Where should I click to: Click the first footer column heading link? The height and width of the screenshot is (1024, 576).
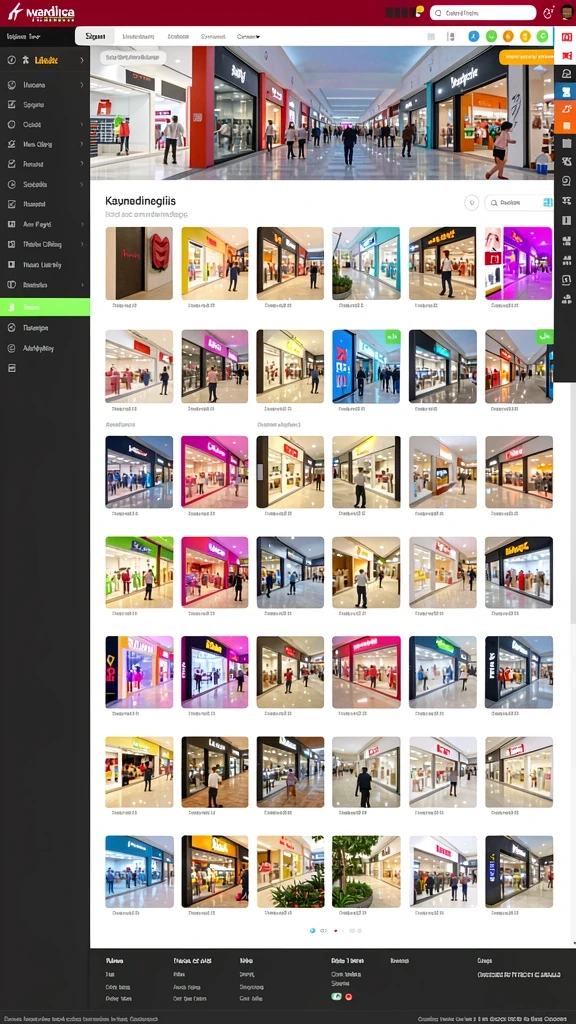[115, 961]
